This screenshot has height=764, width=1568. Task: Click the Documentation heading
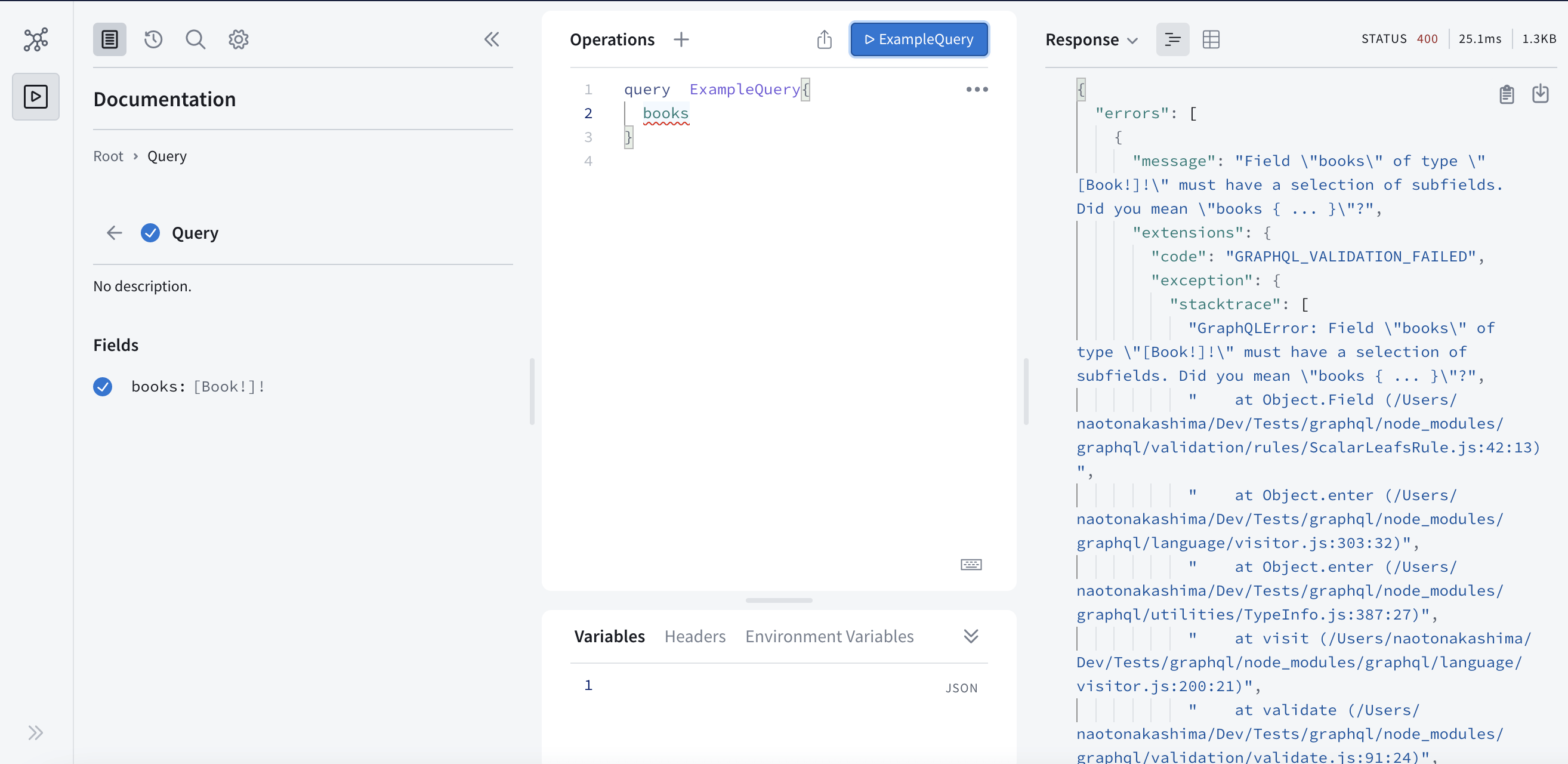[x=164, y=99]
